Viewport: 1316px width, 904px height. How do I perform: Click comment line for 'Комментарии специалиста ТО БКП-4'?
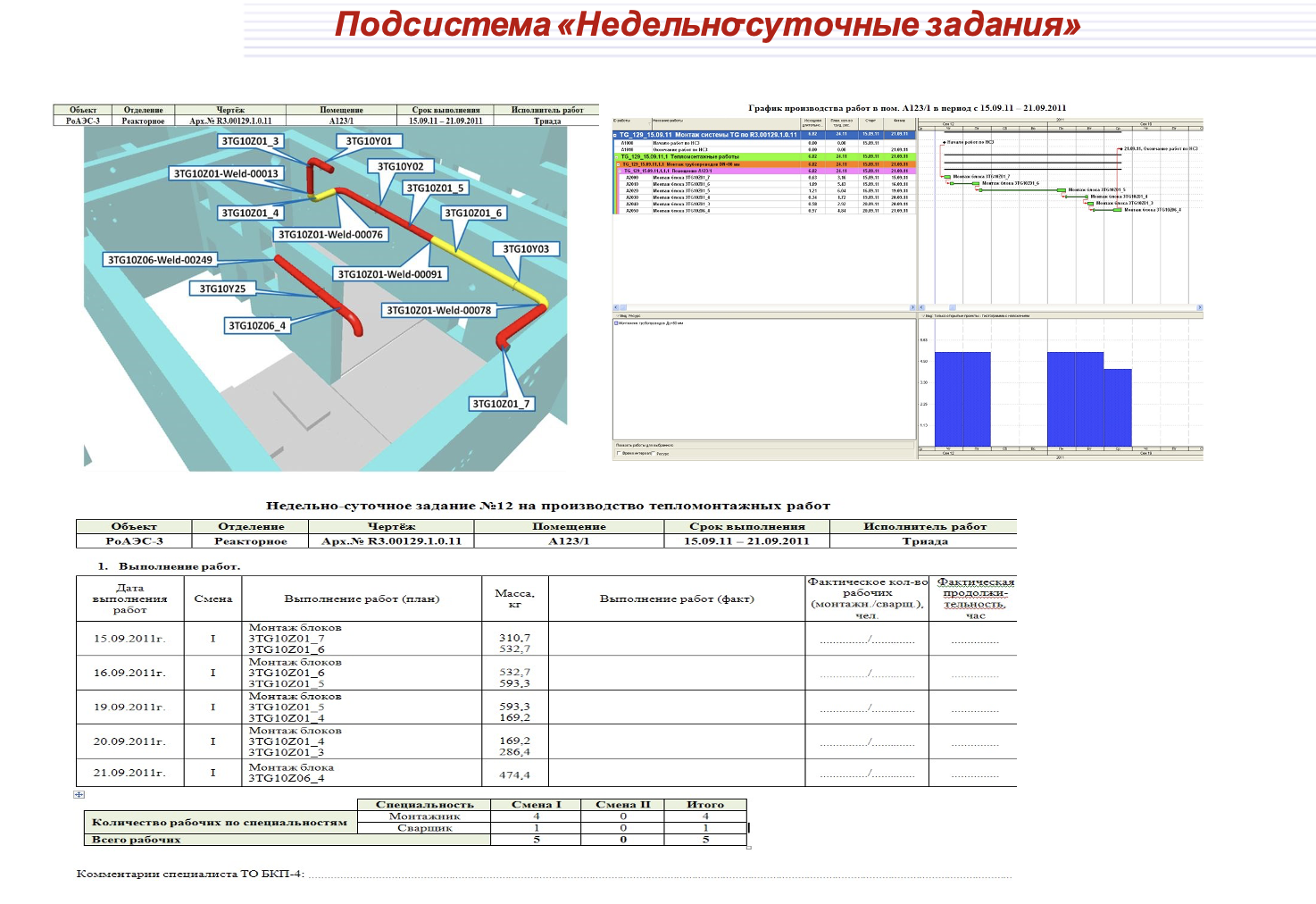click(x=661, y=875)
